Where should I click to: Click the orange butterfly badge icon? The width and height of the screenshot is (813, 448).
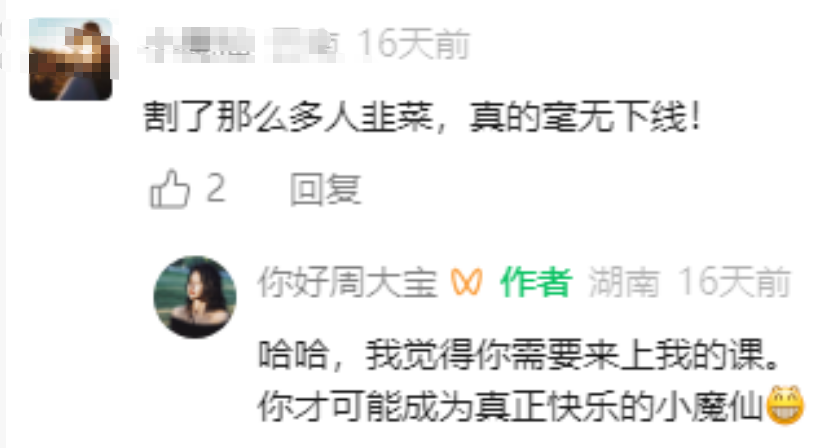pyautogui.click(x=467, y=283)
